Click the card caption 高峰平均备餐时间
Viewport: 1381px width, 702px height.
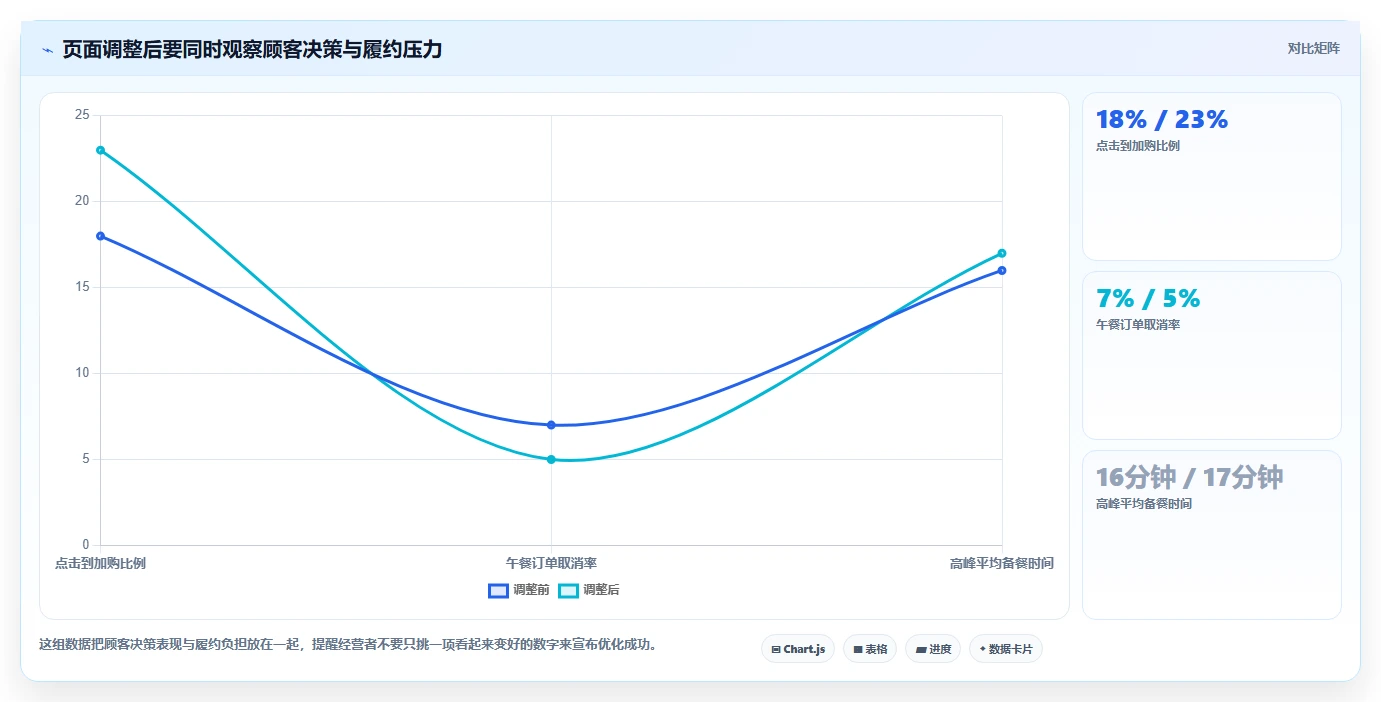1144,504
